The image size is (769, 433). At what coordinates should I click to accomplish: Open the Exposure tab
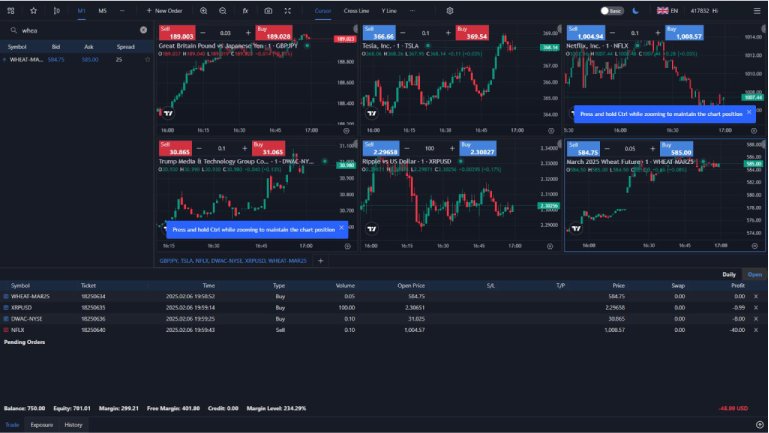(x=42, y=425)
